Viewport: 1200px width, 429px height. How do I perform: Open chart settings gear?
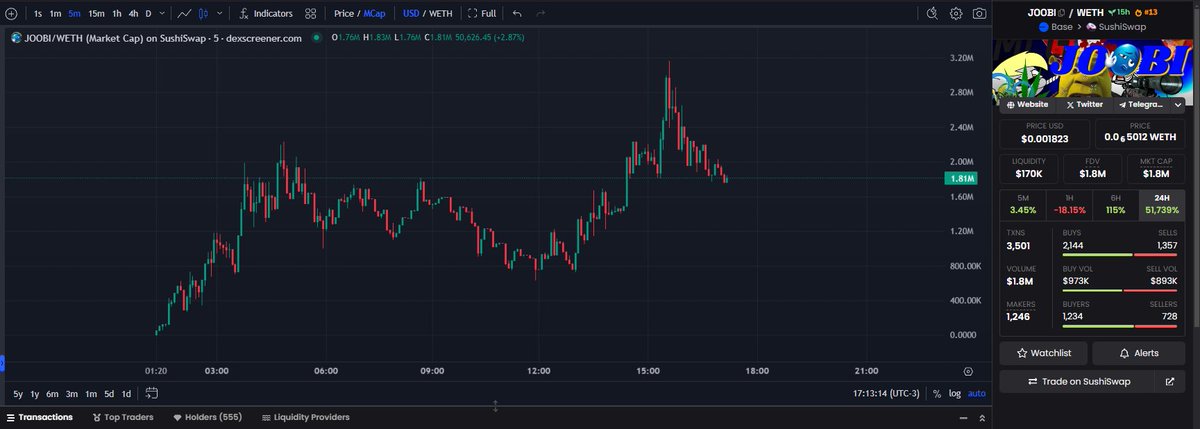[x=956, y=13]
